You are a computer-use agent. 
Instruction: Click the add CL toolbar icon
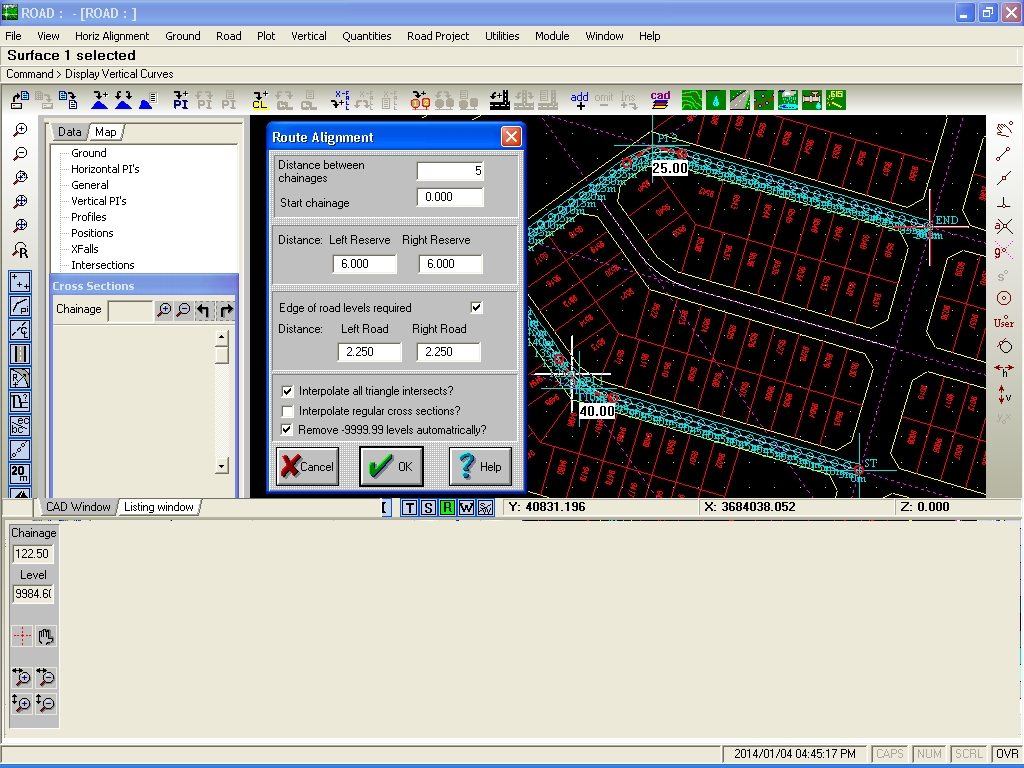pos(260,100)
